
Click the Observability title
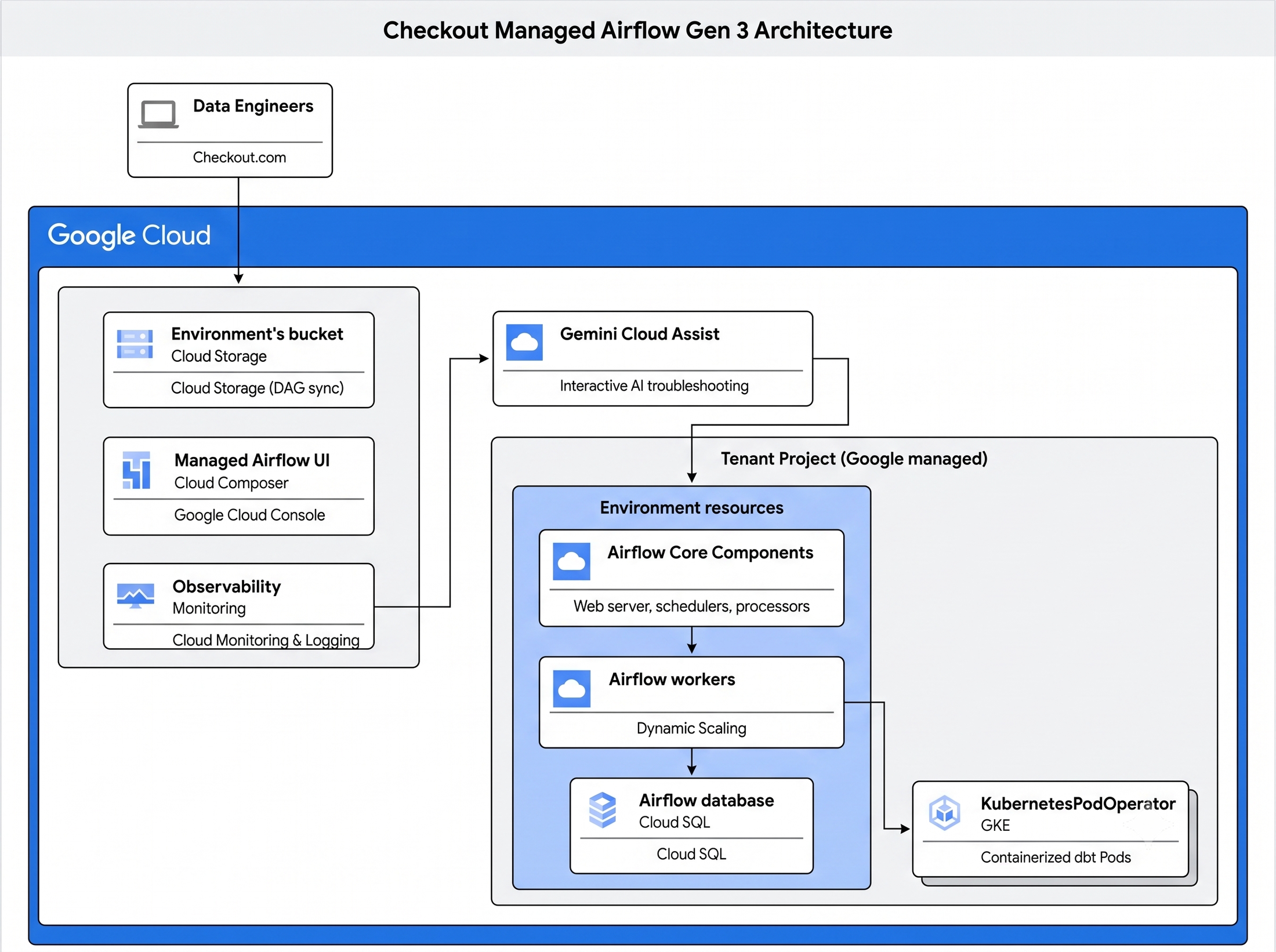[x=227, y=587]
